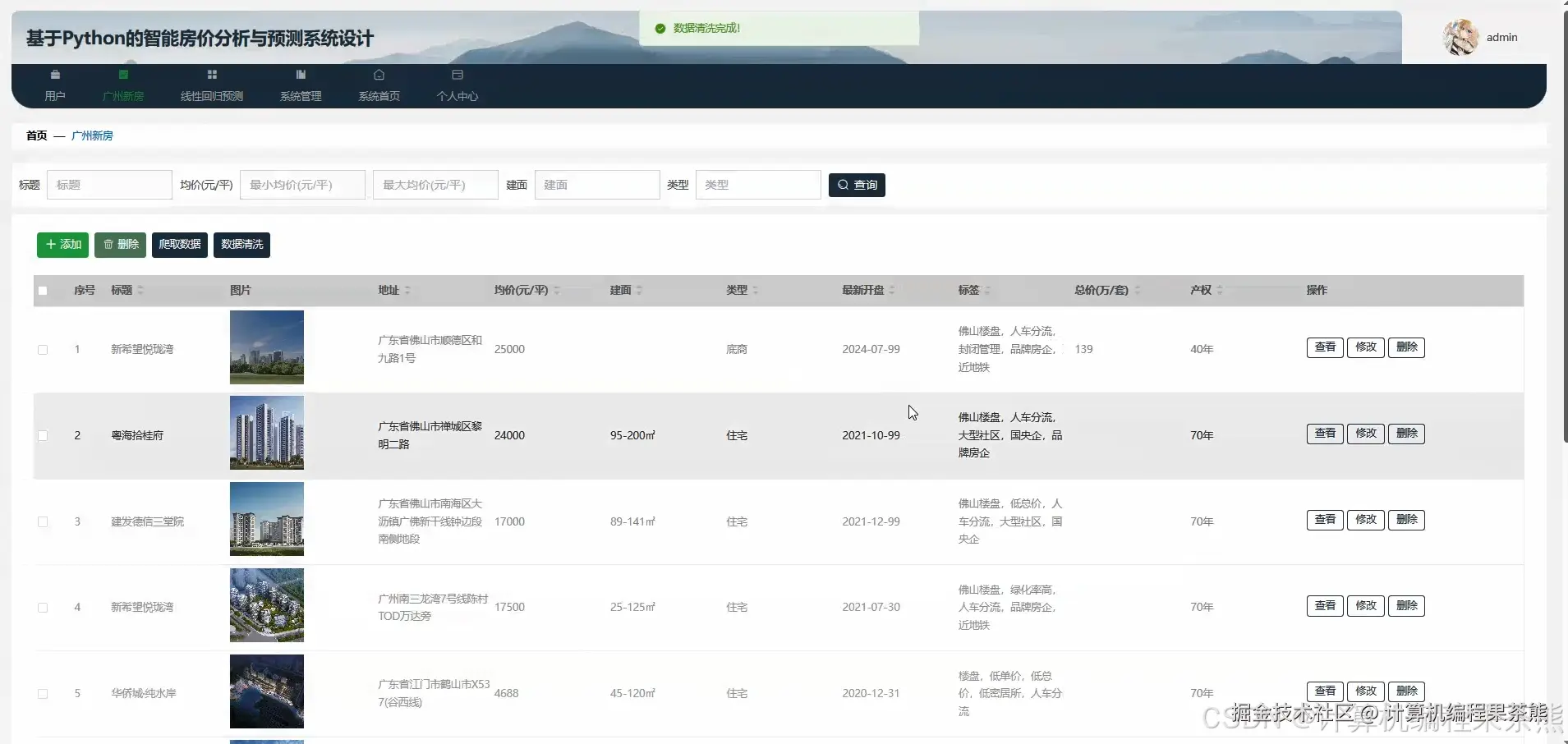Edit the 17500 新希望悦珑湾 row with 修改
This screenshot has width=1568, height=744.
pyautogui.click(x=1366, y=606)
